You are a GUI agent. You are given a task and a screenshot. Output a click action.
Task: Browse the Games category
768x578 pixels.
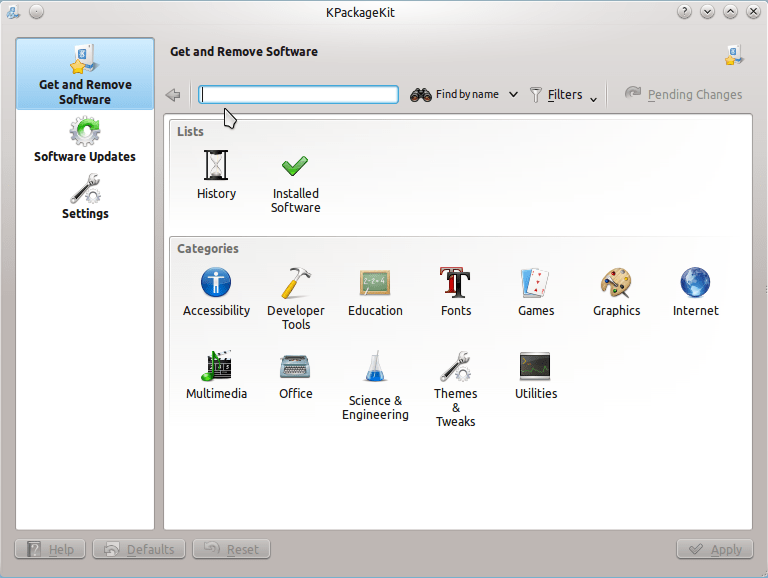(x=536, y=292)
